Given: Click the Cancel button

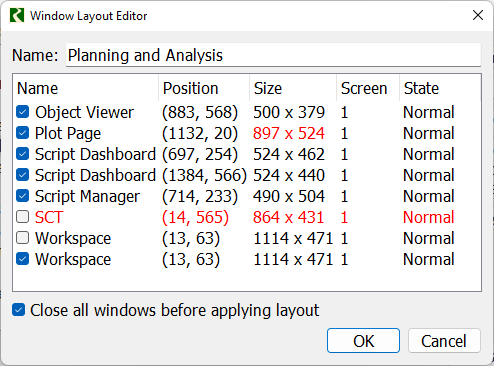Looking at the screenshot, I should 444,341.
